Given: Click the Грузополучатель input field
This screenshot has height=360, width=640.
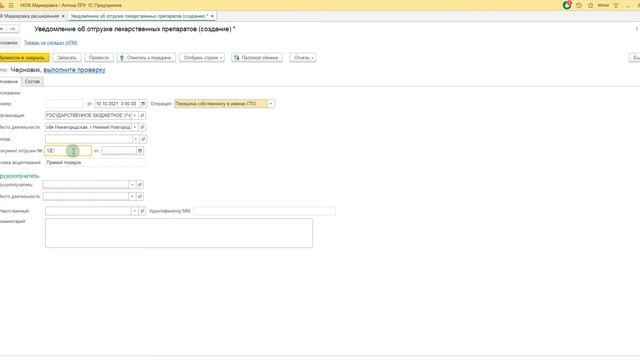Looking at the screenshot, I should [85, 185].
